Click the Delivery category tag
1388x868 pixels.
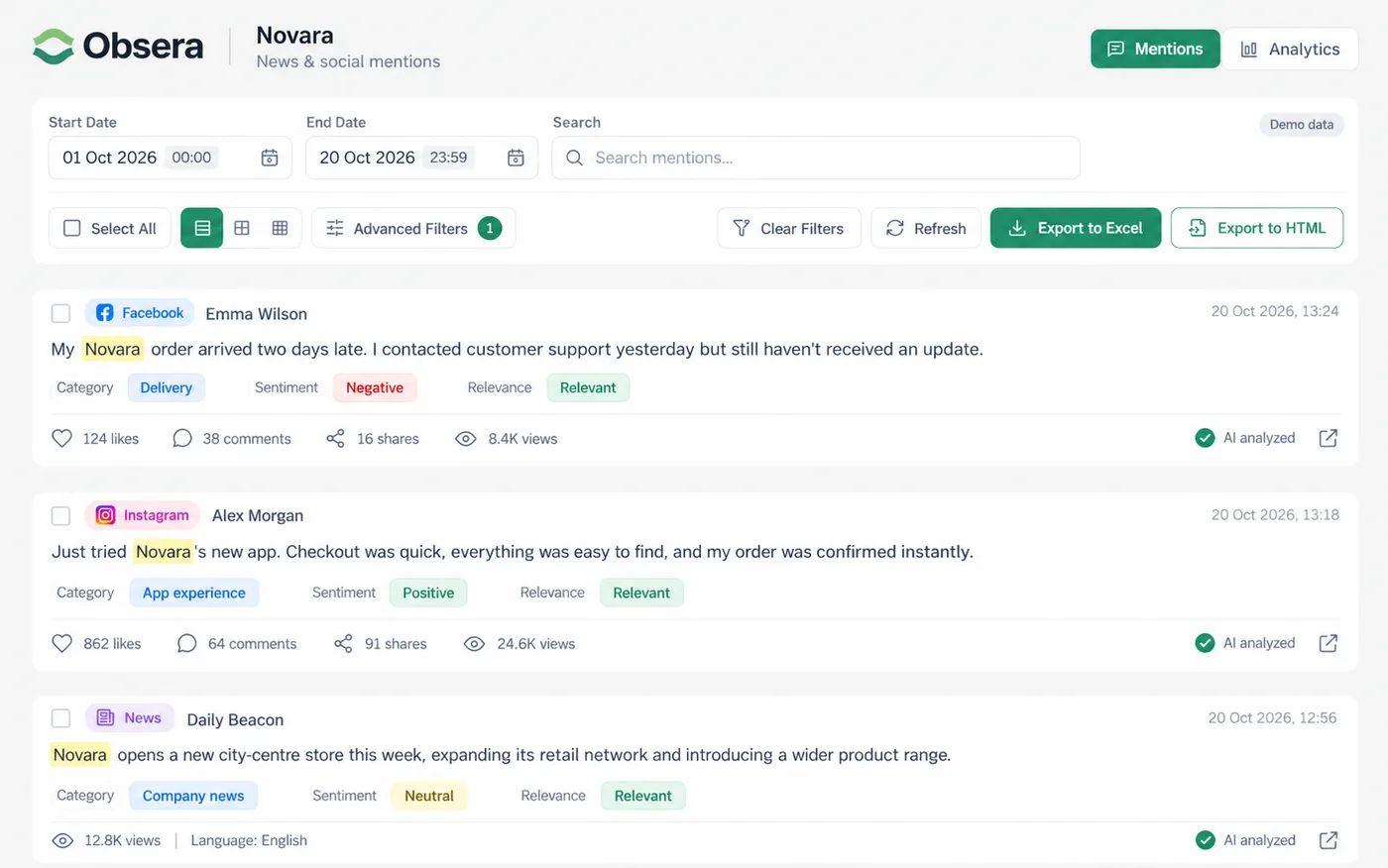click(167, 387)
